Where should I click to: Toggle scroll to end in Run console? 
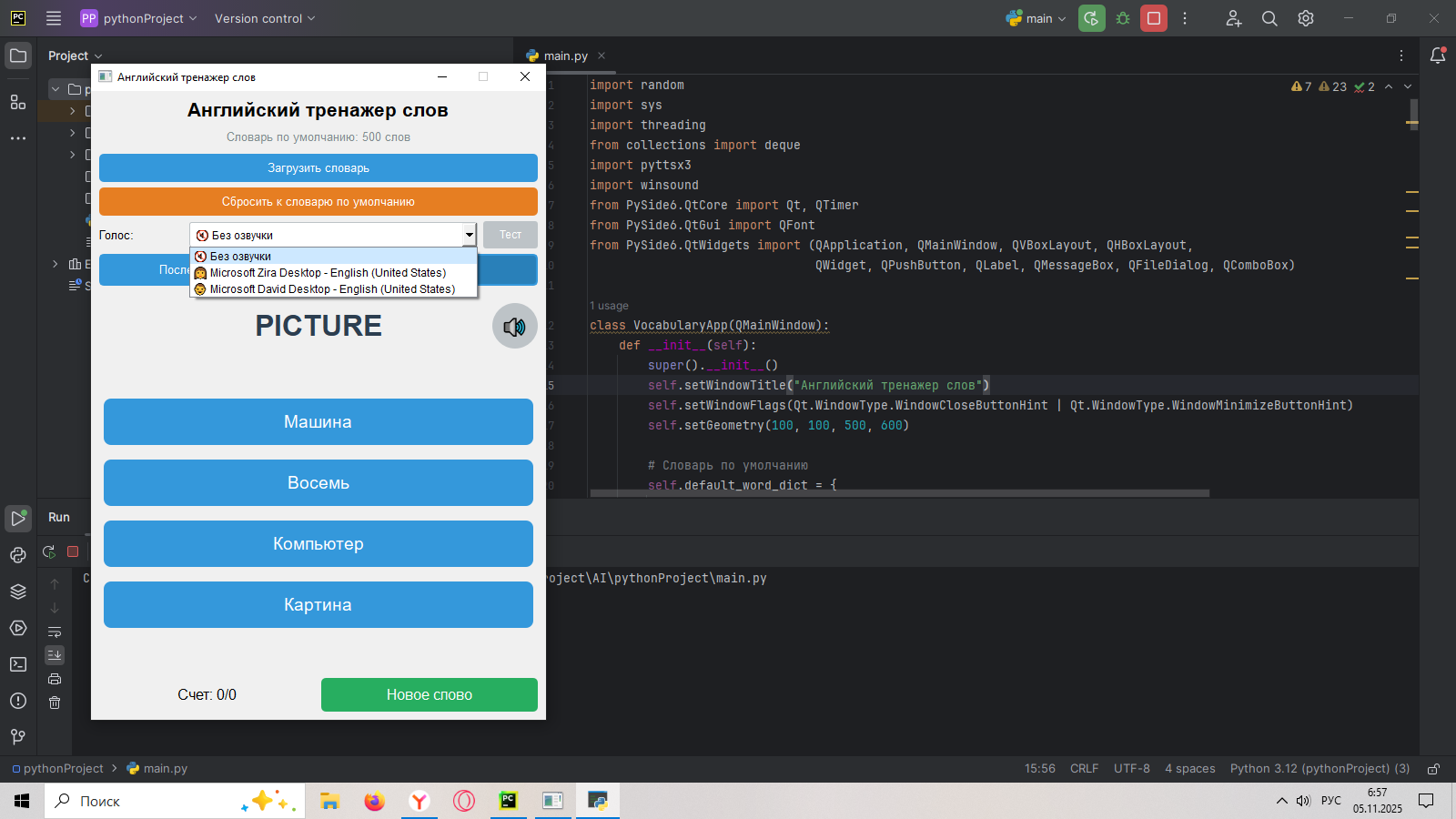pos(55,655)
